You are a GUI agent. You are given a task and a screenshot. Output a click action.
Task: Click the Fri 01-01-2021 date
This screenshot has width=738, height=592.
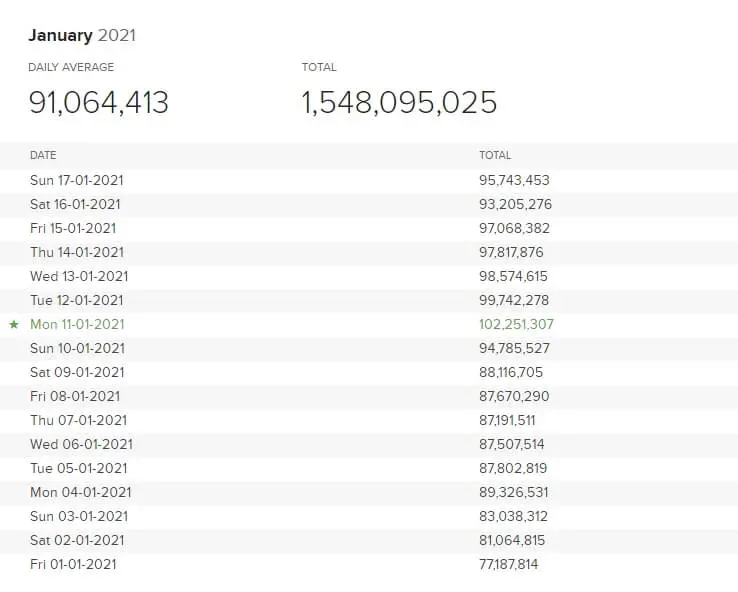[x=73, y=564]
